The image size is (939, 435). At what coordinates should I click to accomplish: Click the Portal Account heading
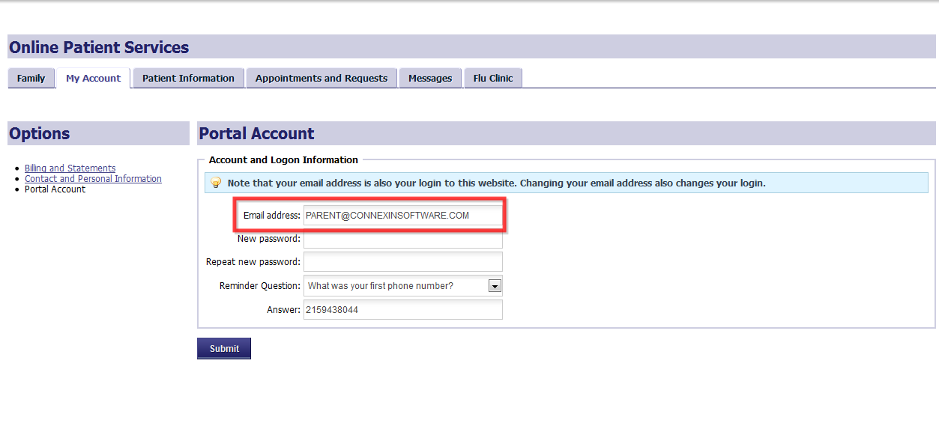256,133
